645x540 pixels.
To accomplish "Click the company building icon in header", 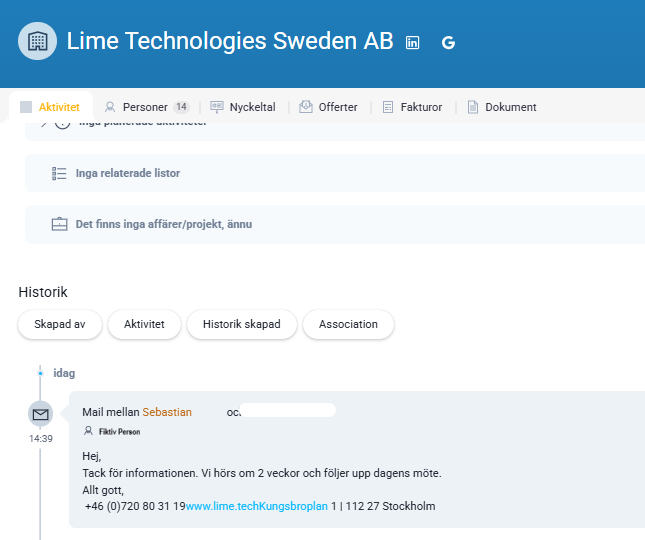I will [37, 41].
